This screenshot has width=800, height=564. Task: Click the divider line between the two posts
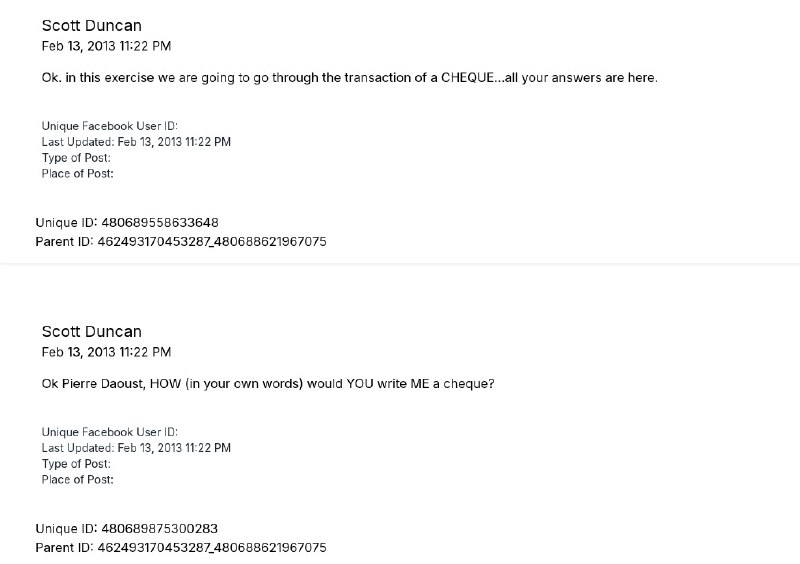click(400, 263)
